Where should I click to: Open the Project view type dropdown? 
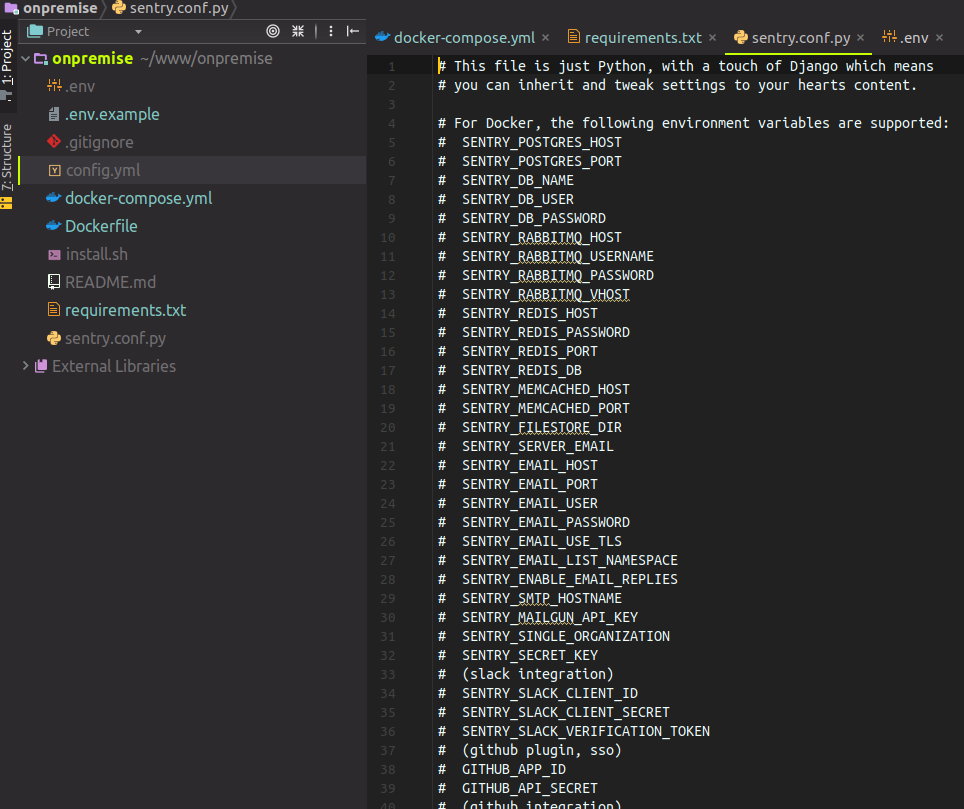click(138, 32)
